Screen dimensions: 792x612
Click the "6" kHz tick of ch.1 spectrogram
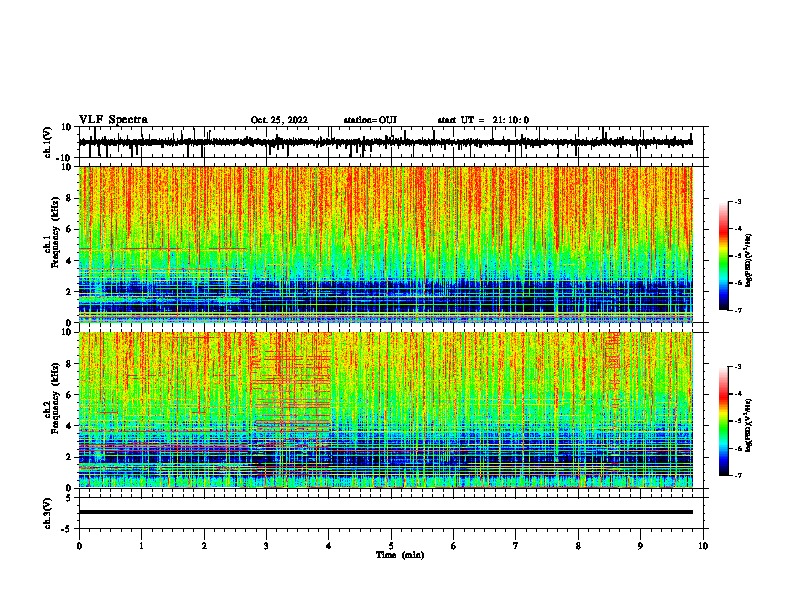click(x=69, y=229)
